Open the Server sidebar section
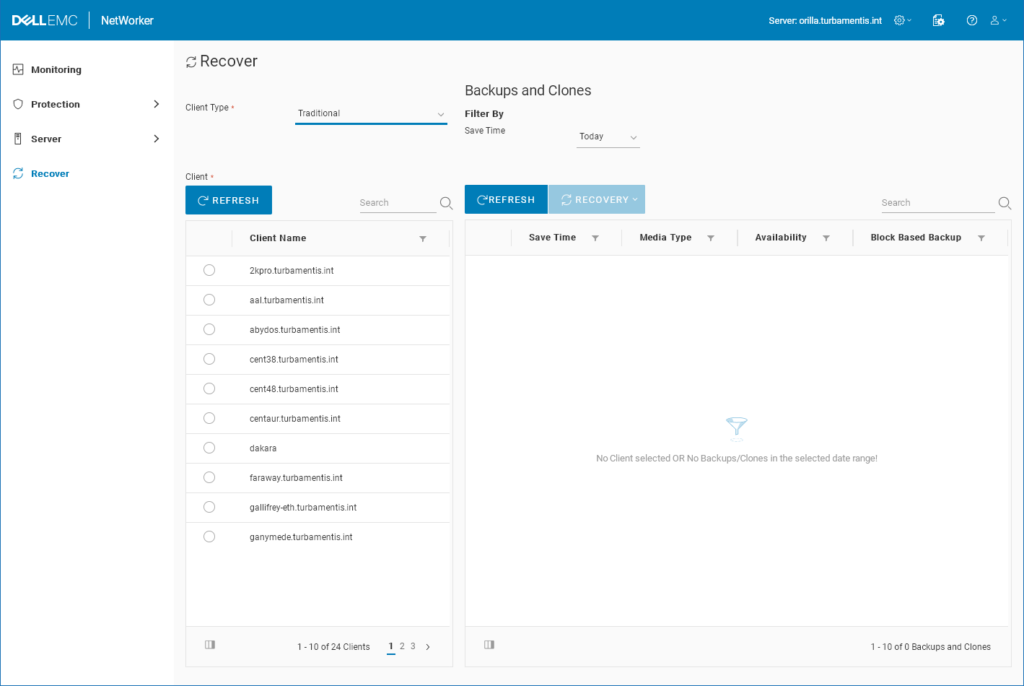This screenshot has height=686, width=1024. (x=45, y=138)
